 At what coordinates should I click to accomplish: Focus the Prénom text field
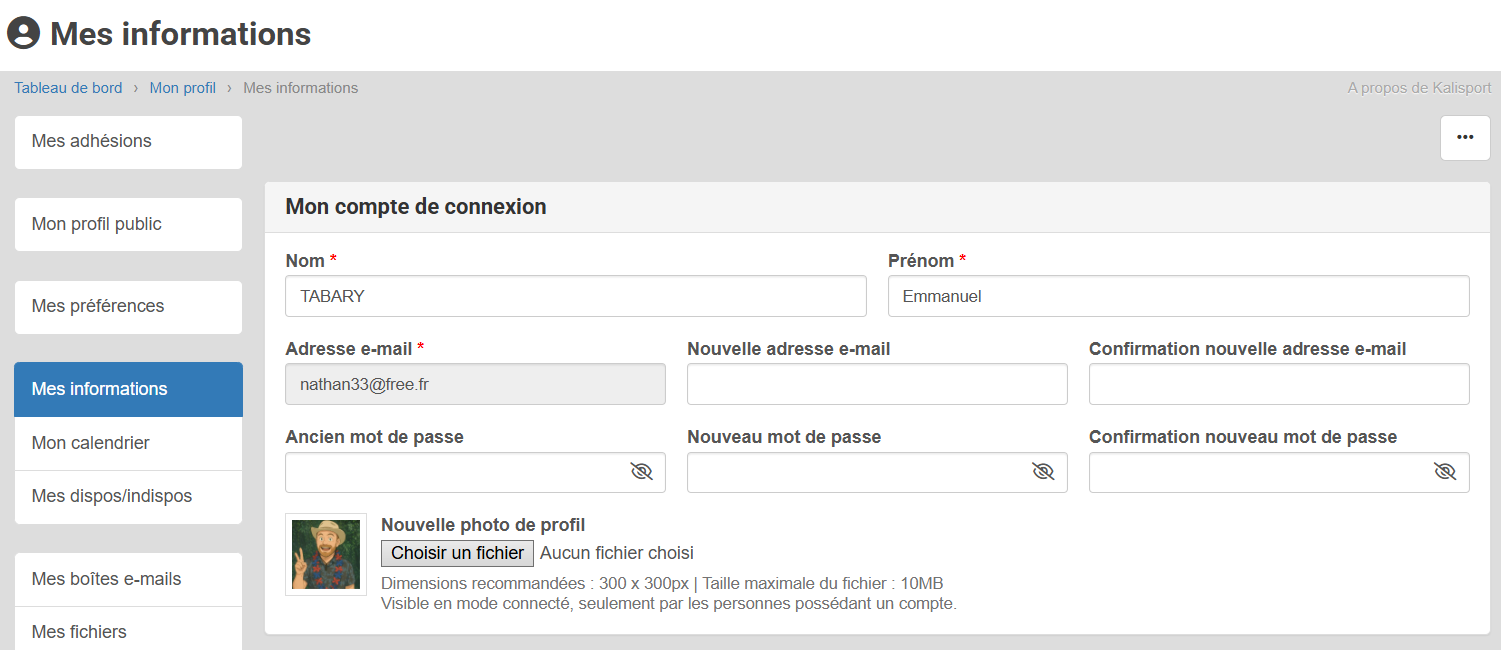[x=1178, y=296]
